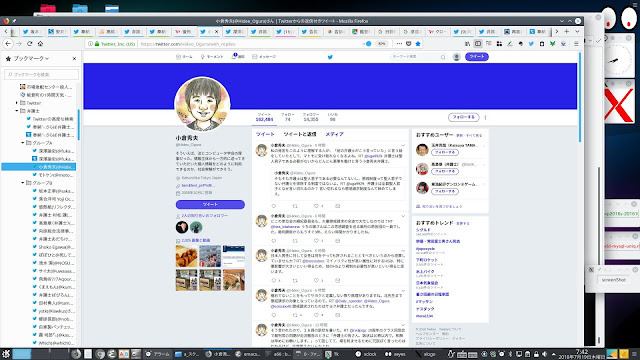Reply to the first tweet

click(274, 206)
